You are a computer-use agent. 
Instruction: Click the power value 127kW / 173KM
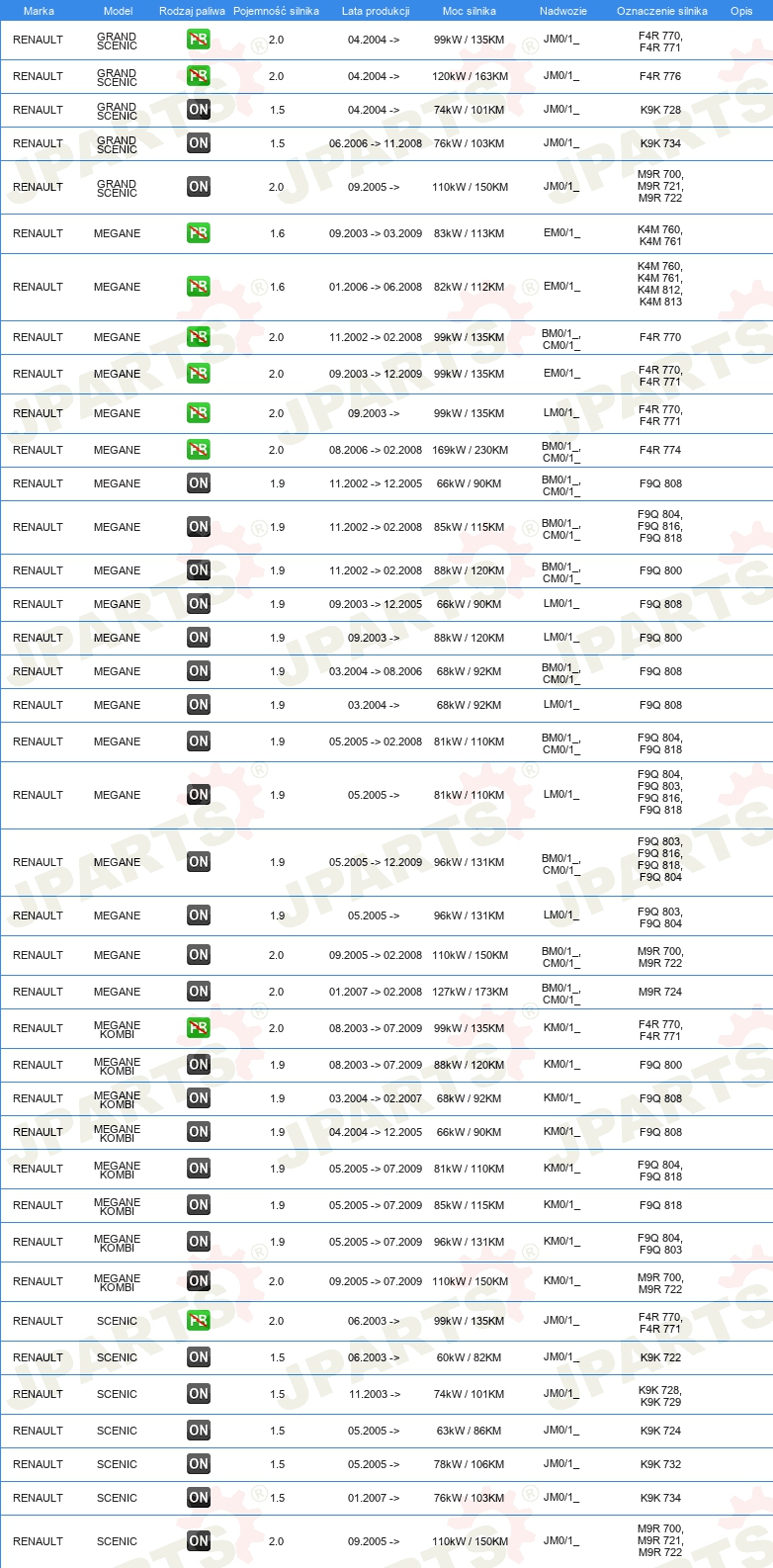click(470, 992)
